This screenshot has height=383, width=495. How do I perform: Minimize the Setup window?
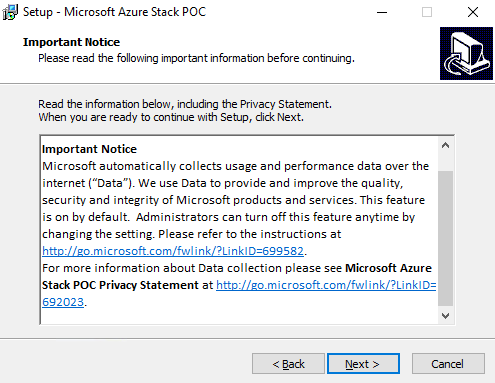pyautogui.click(x=382, y=12)
